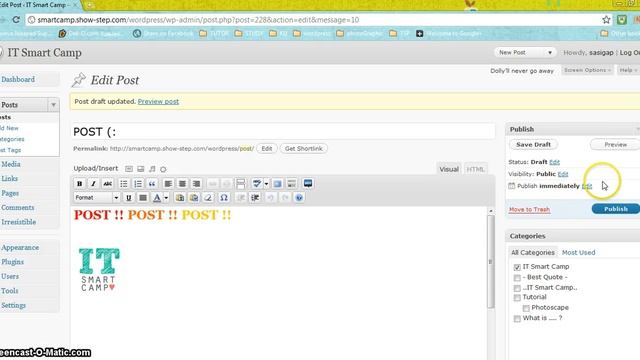Align text right
640x360 pixels.
click(x=196, y=184)
